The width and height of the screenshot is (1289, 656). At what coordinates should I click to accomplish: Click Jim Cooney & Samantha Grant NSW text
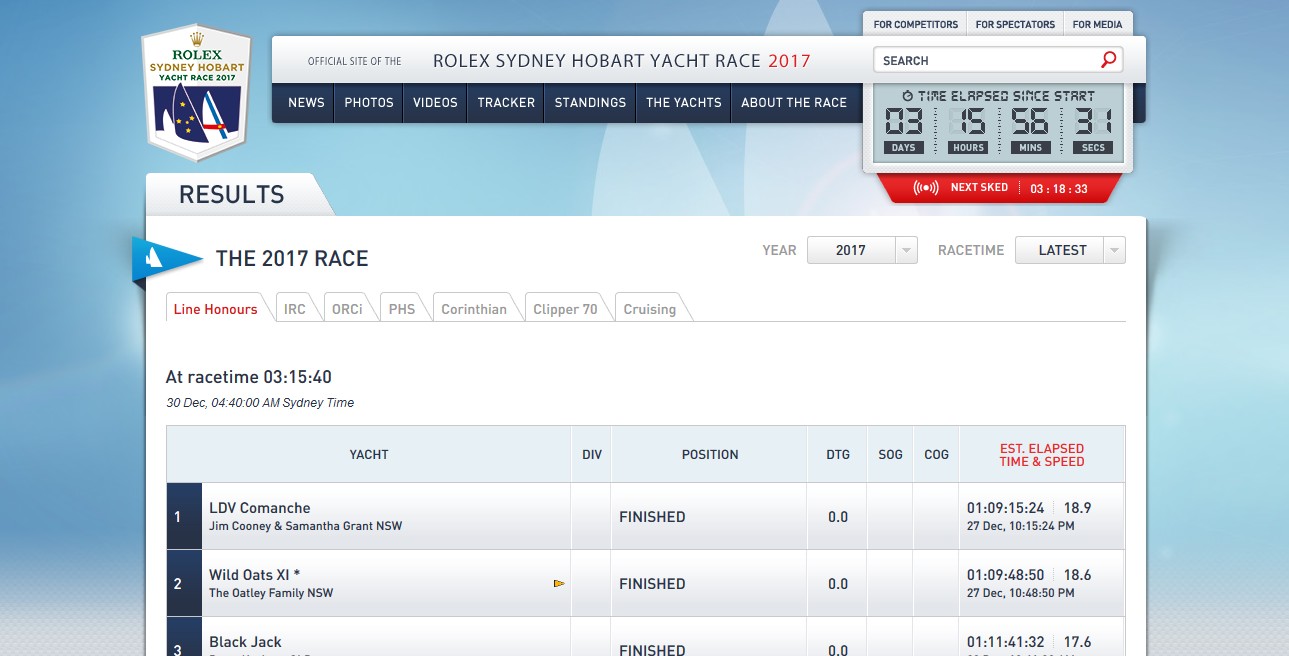point(305,526)
